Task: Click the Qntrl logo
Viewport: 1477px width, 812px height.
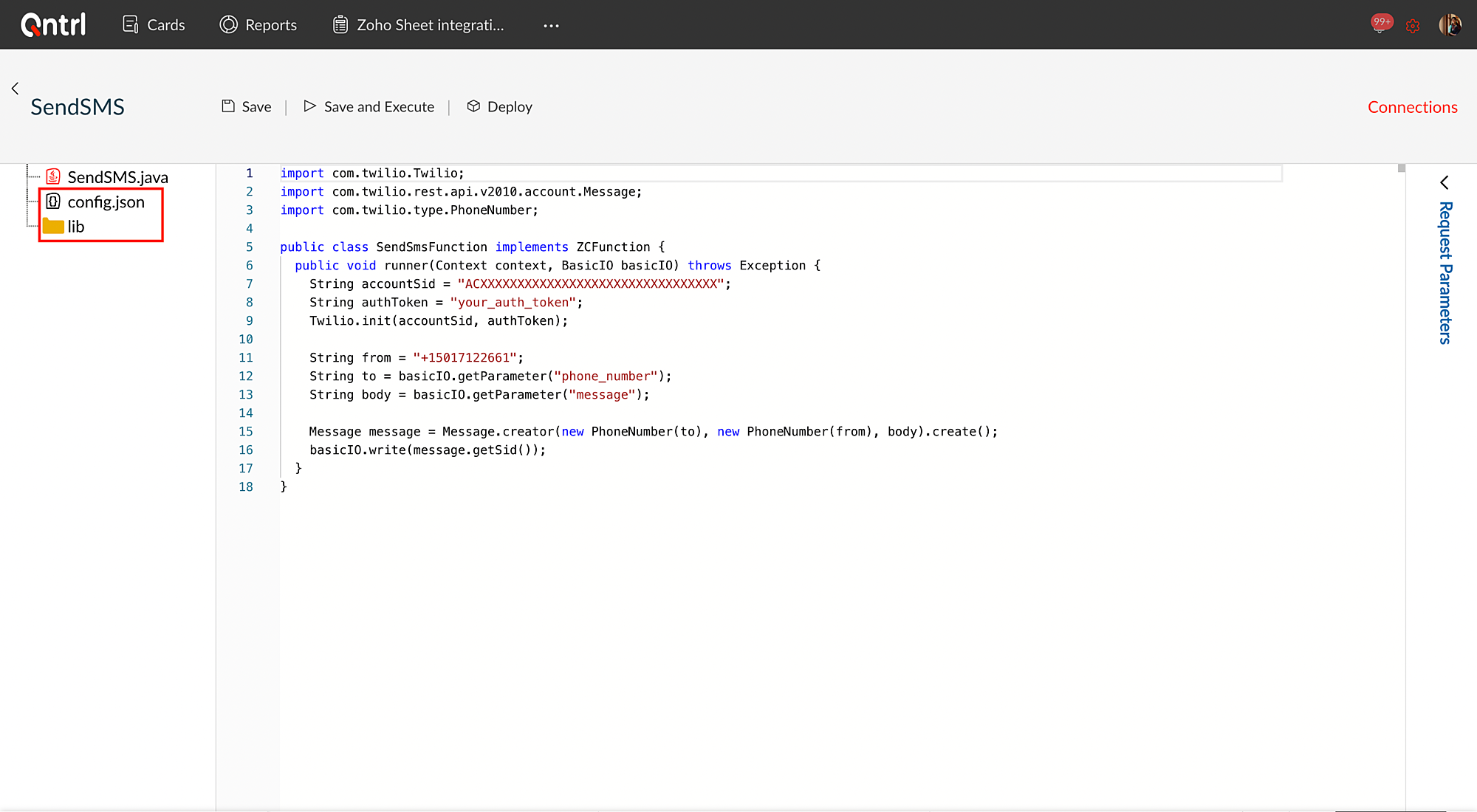Action: 53,24
